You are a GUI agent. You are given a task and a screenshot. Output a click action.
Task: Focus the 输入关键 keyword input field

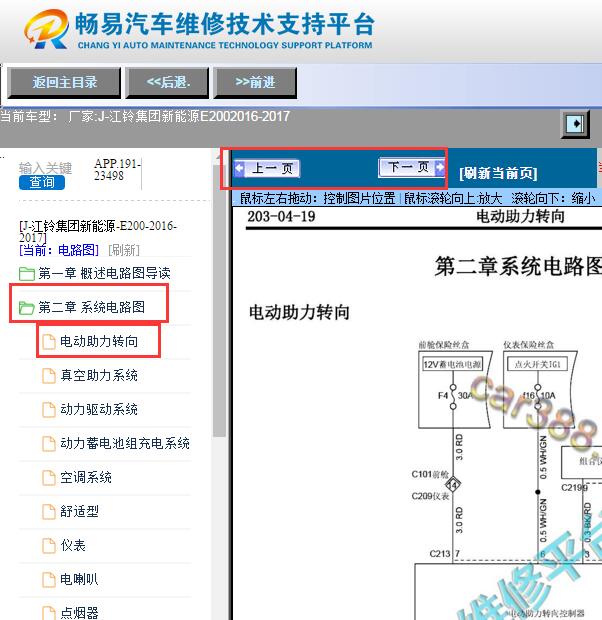(45, 168)
